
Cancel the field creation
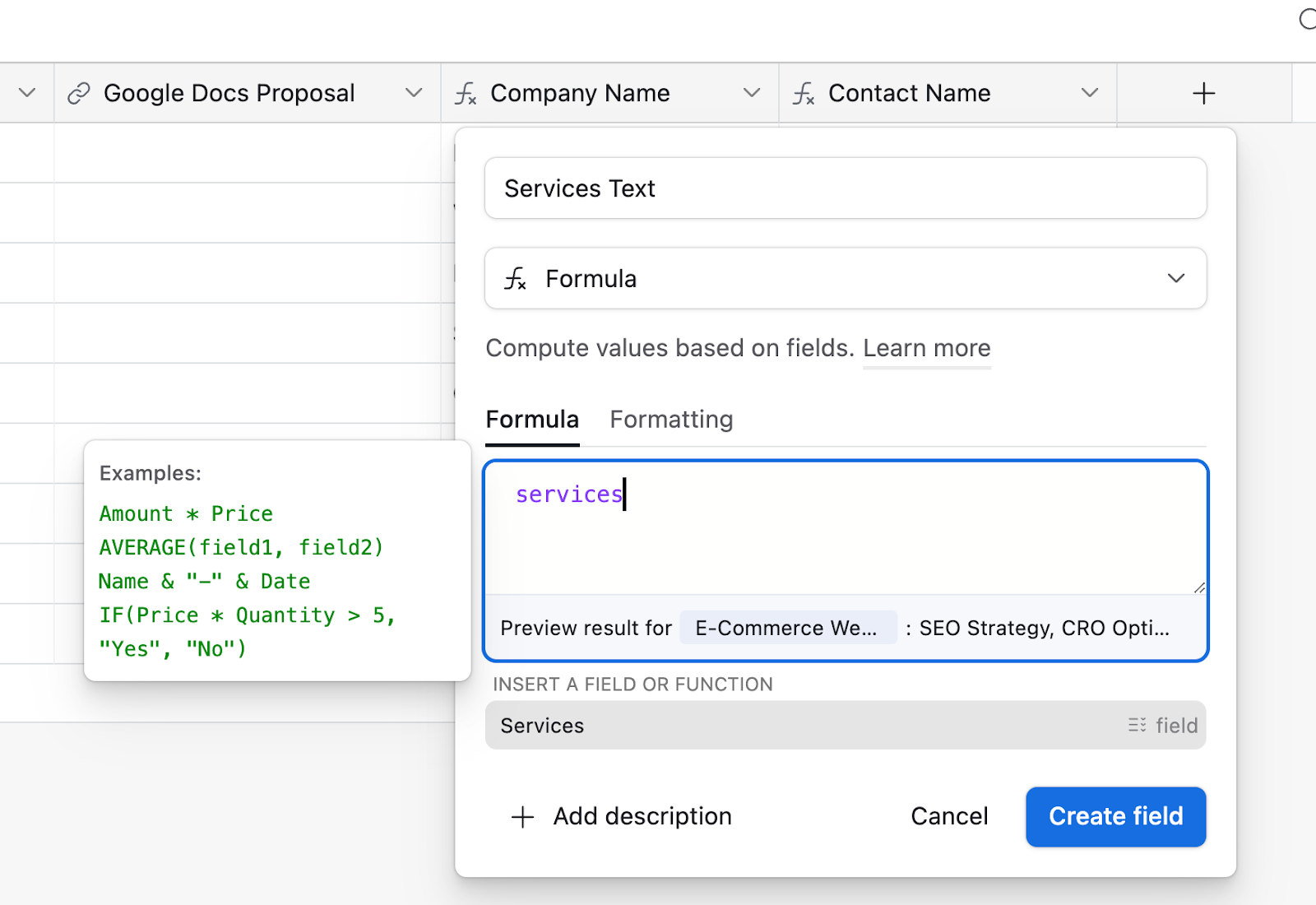tap(949, 816)
